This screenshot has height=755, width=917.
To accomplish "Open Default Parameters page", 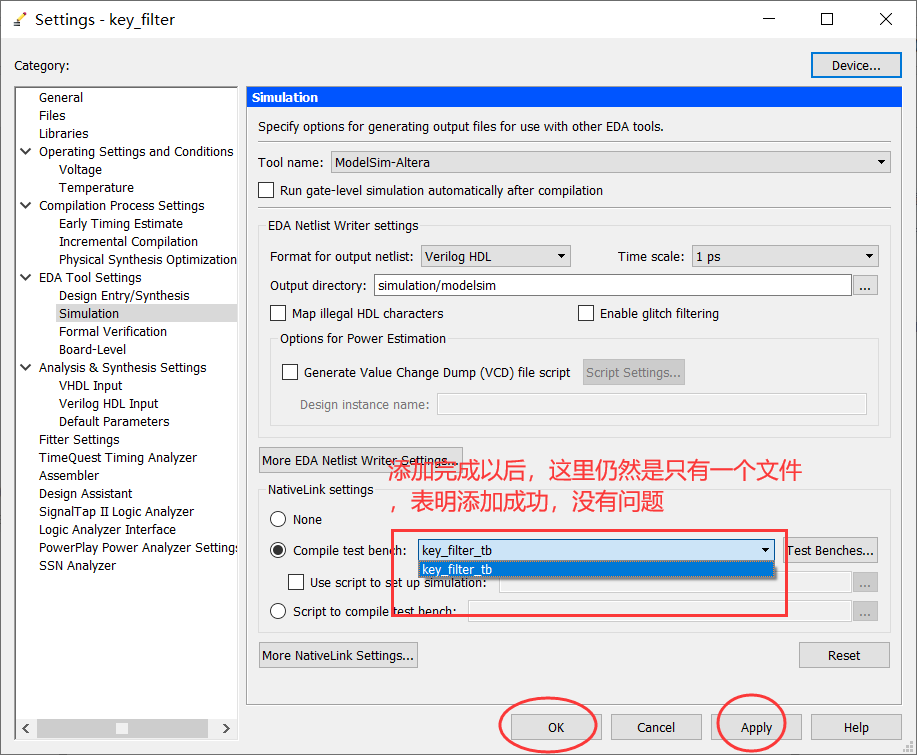I will click(x=114, y=422).
